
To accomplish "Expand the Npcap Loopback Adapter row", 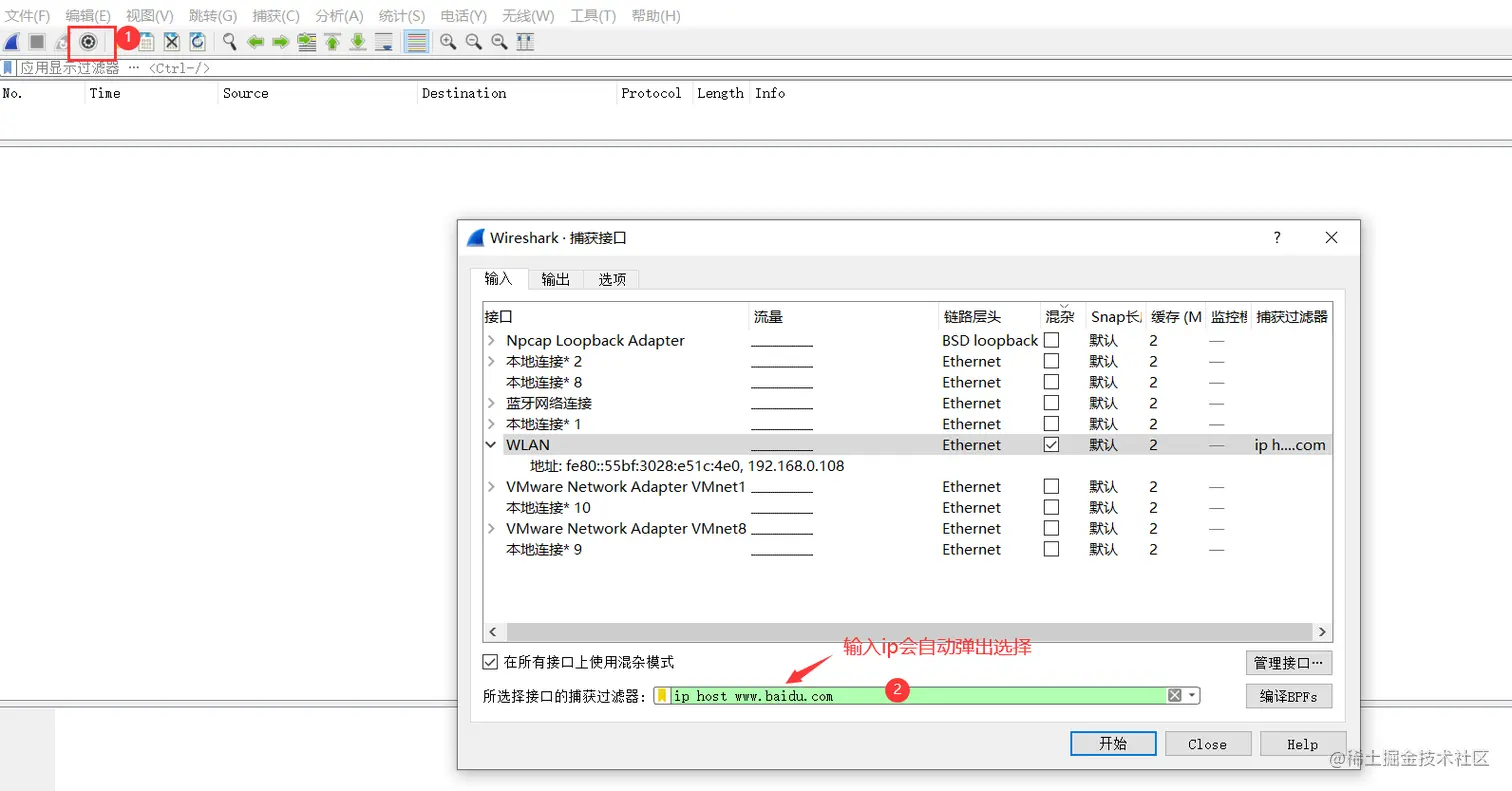I will point(491,340).
